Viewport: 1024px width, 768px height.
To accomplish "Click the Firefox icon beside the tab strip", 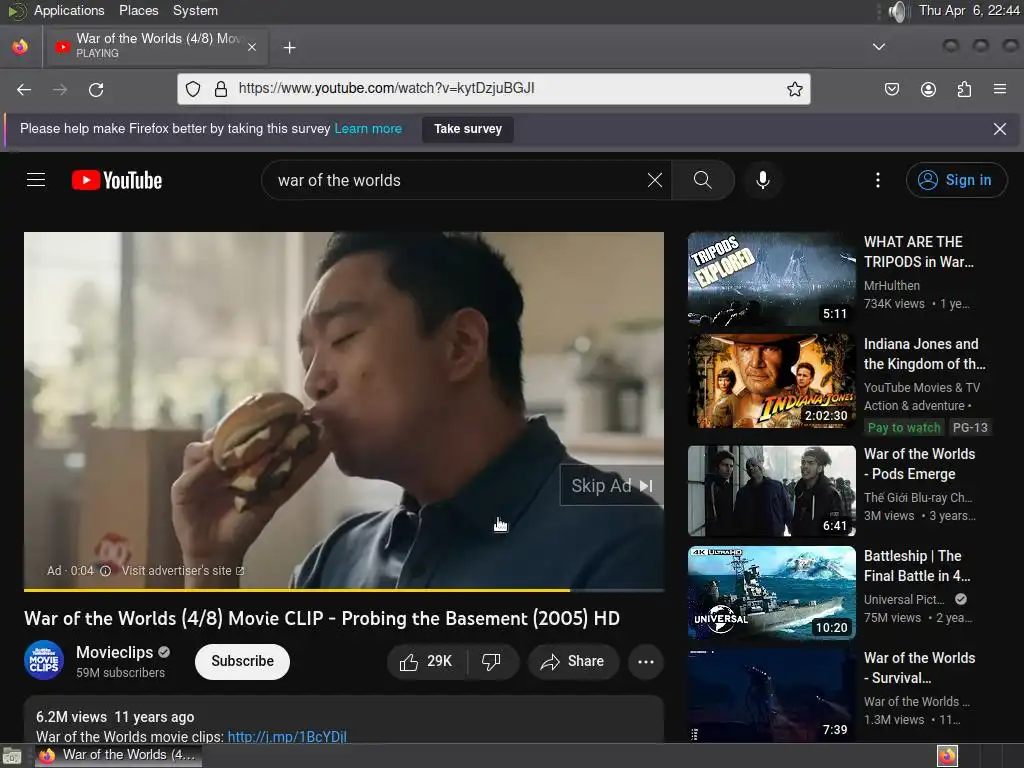I will coord(20,47).
